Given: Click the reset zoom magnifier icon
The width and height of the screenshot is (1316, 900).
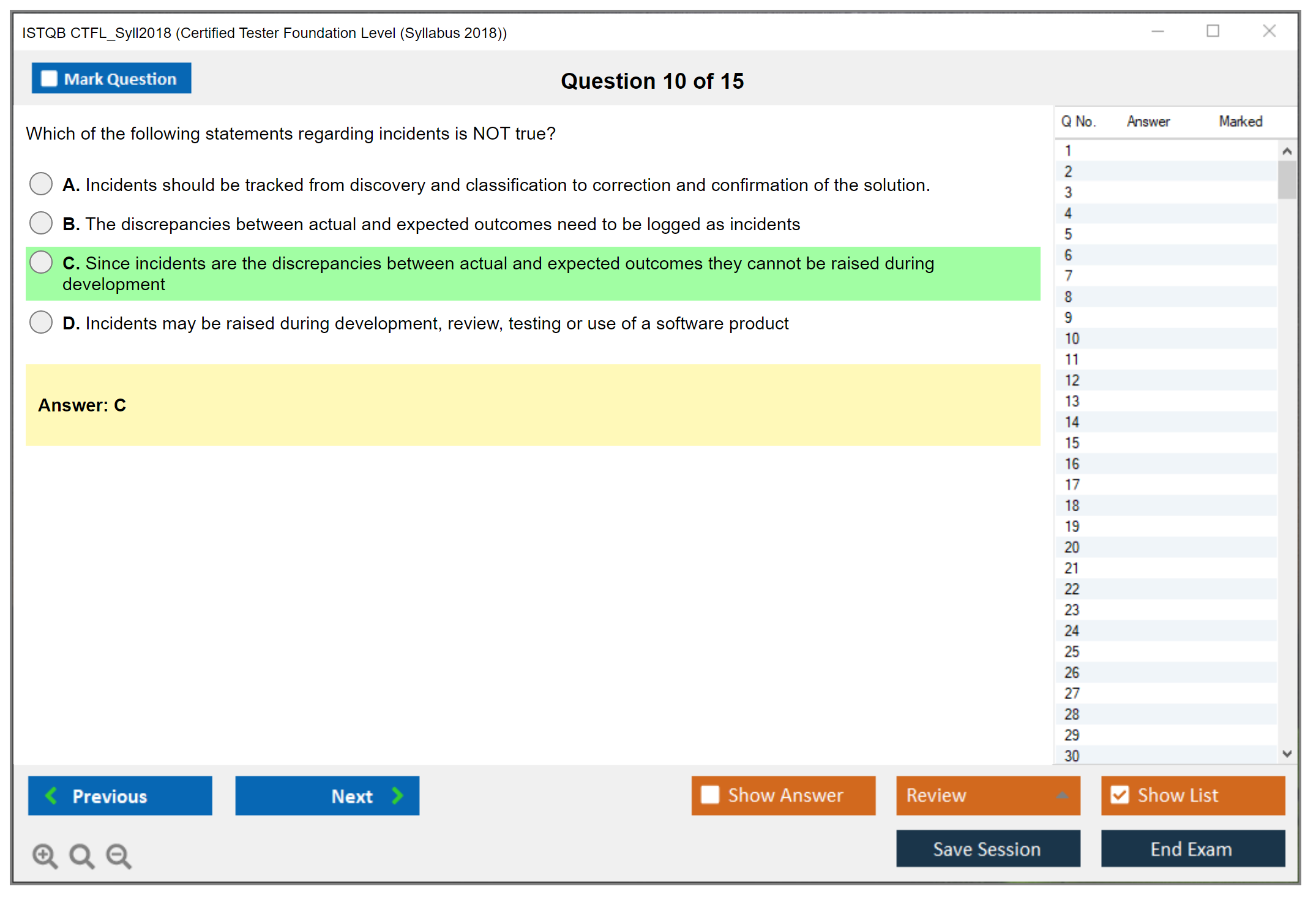Looking at the screenshot, I should [x=81, y=855].
